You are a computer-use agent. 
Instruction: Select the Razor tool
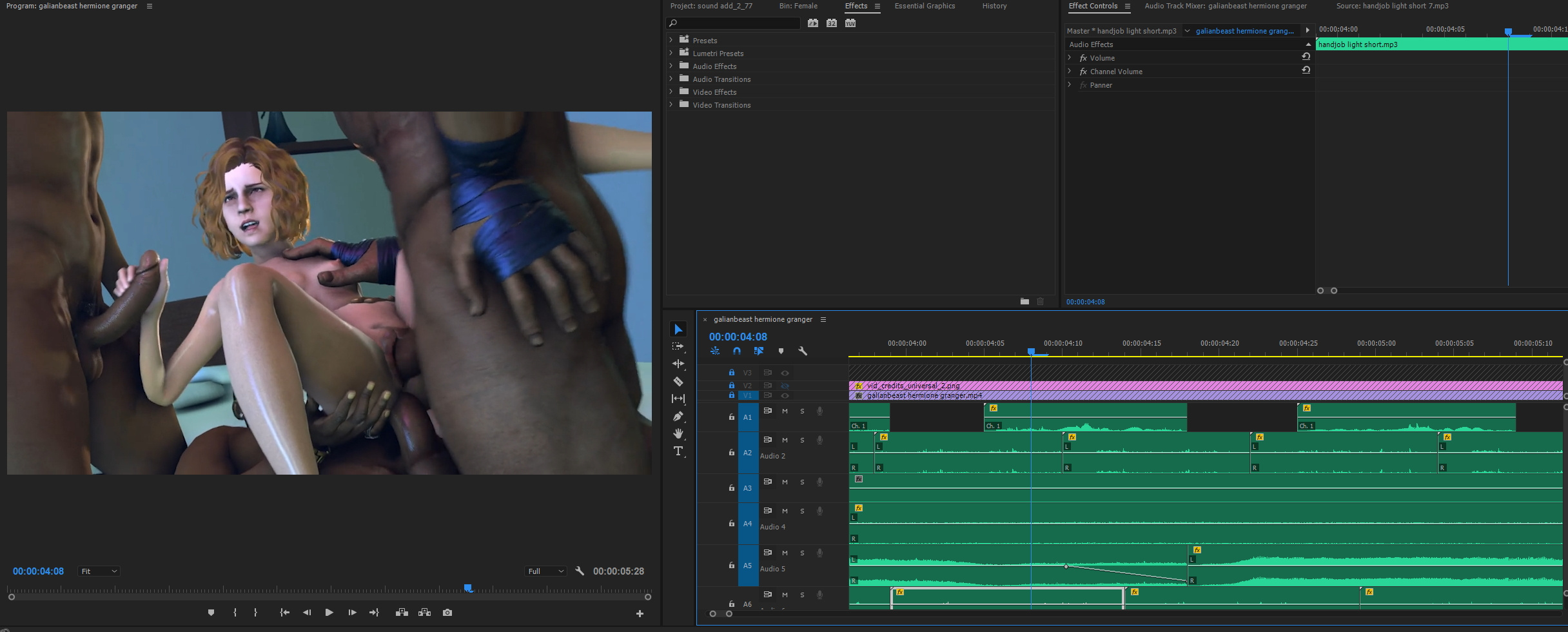(678, 381)
